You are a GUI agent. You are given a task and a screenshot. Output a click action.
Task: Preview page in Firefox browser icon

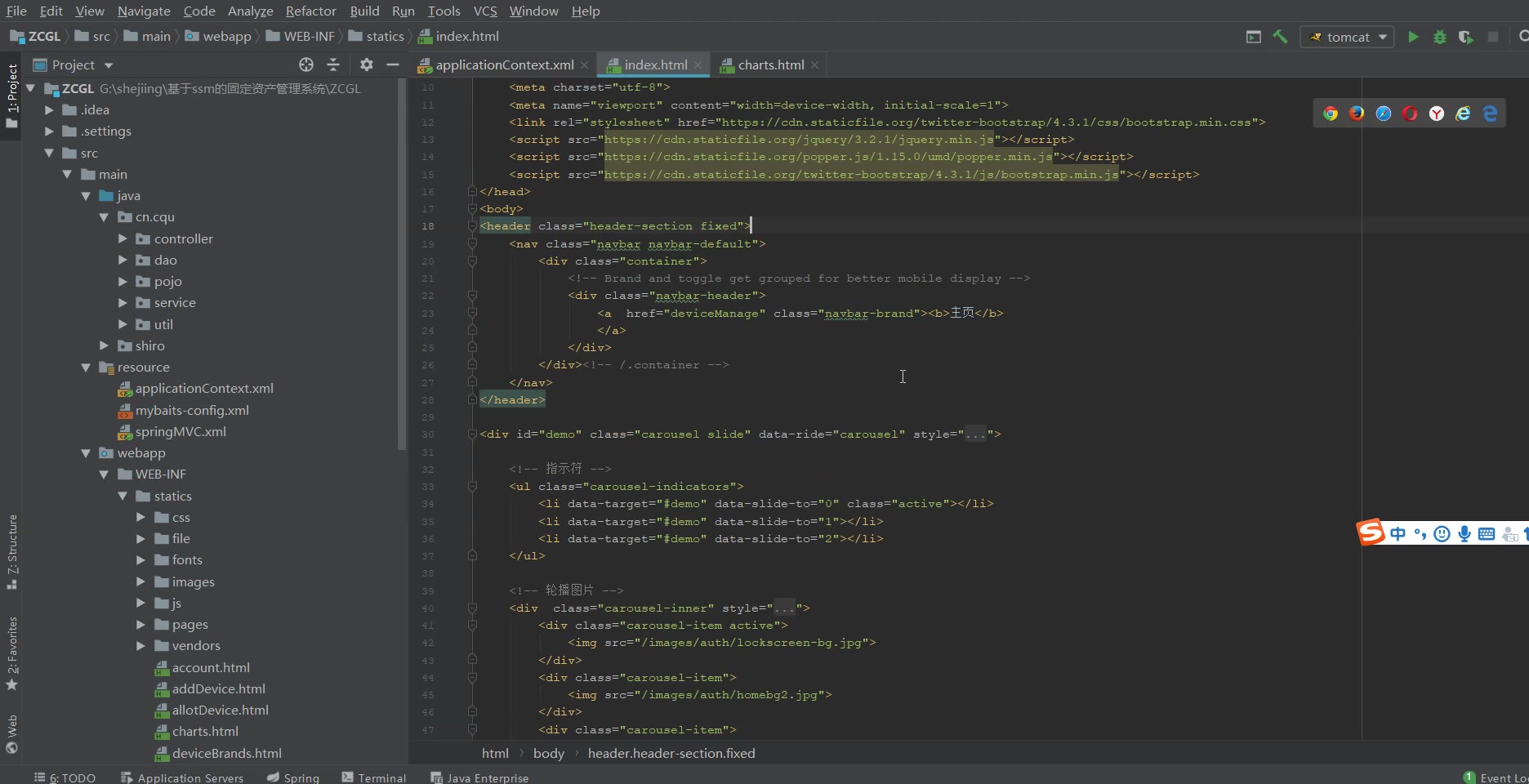pos(1357,114)
